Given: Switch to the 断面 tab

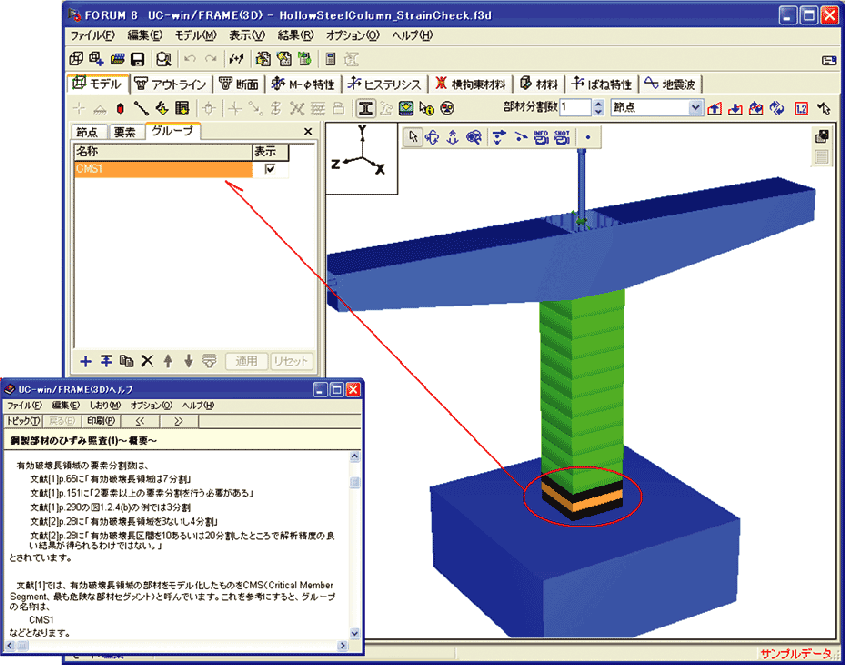Looking at the screenshot, I should 239,84.
